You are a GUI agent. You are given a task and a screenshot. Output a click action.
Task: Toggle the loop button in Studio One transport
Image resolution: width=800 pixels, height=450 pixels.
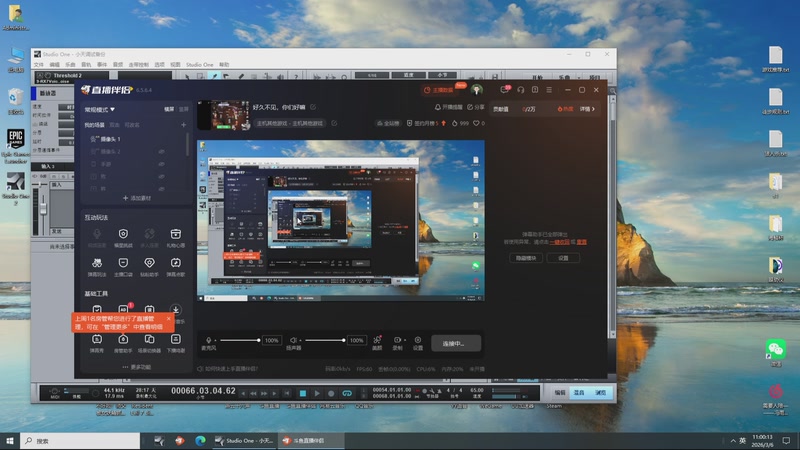[x=347, y=393]
